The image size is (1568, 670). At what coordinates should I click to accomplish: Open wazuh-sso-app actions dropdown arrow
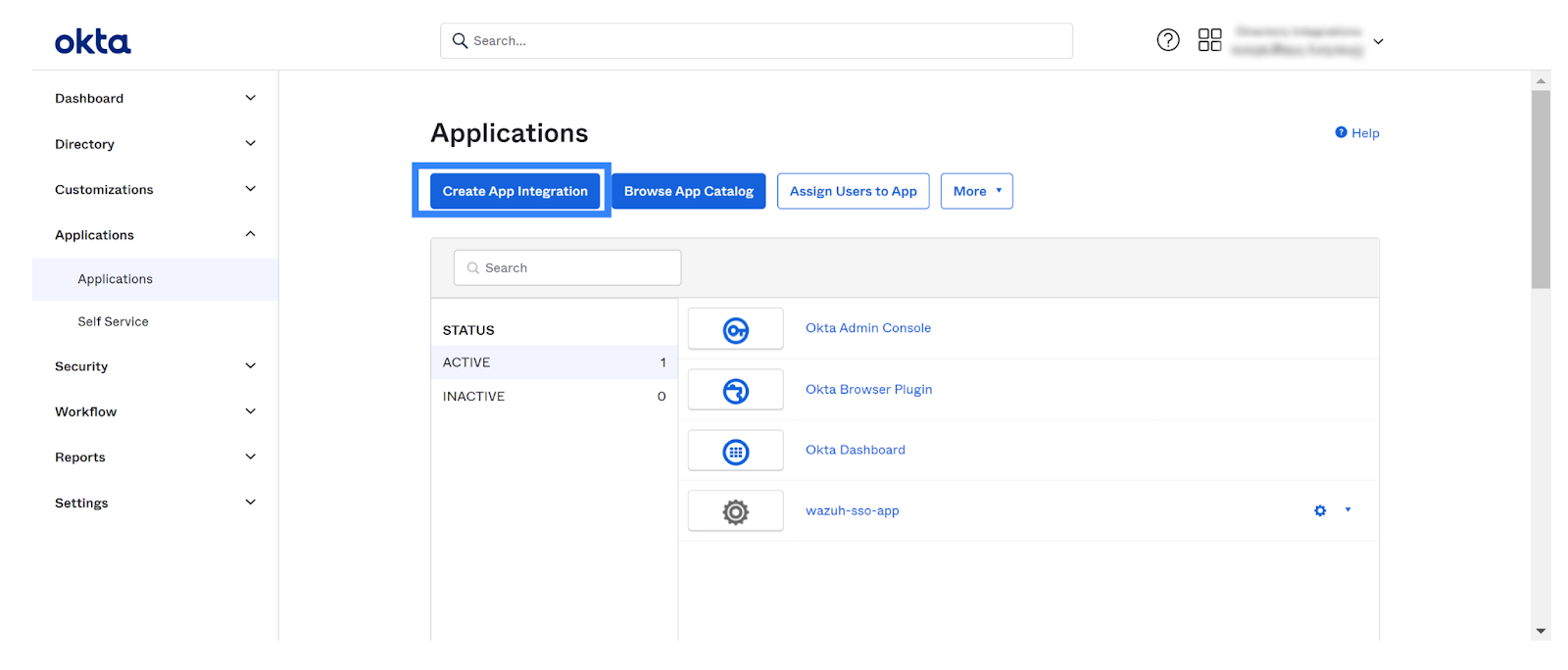[x=1347, y=509]
